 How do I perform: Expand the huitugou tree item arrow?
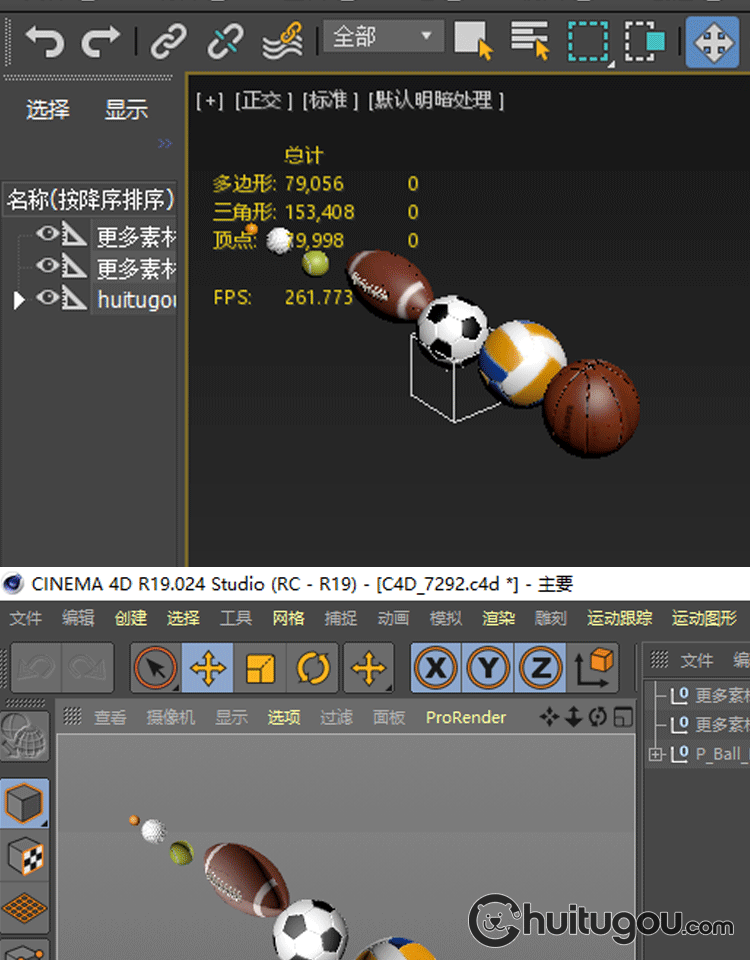click(18, 299)
